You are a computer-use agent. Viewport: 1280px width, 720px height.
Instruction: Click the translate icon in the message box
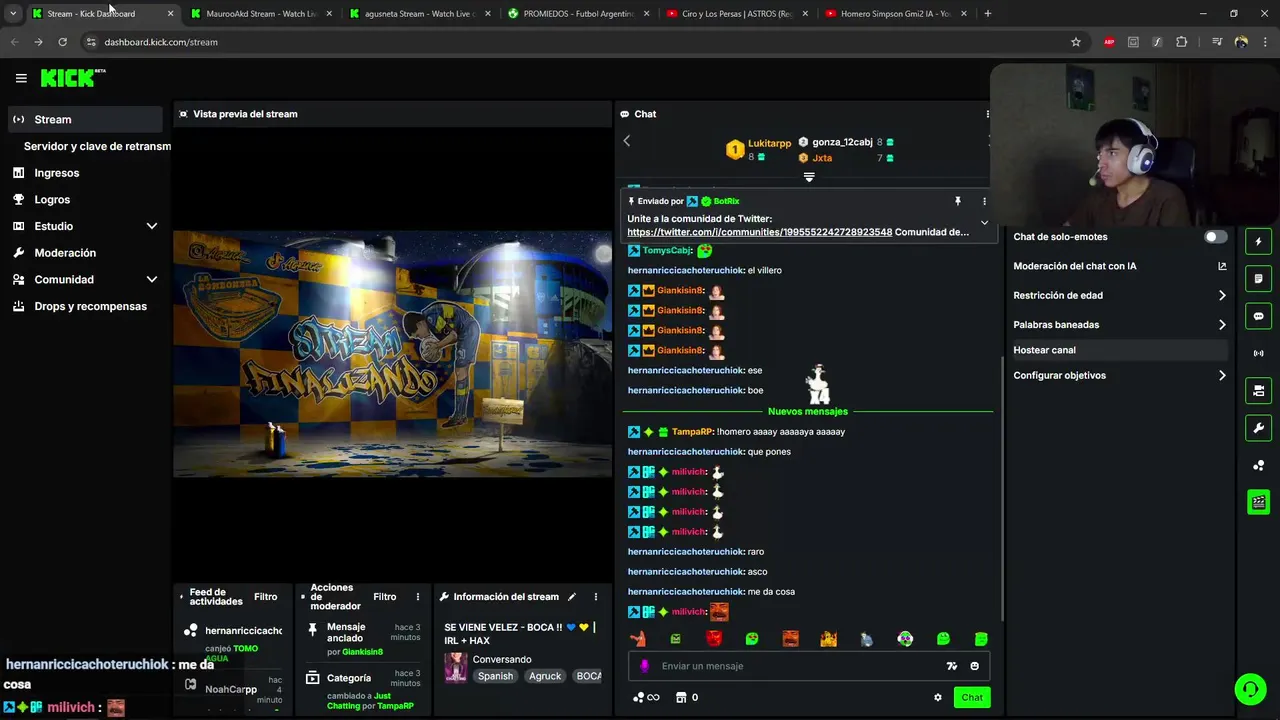(x=952, y=666)
